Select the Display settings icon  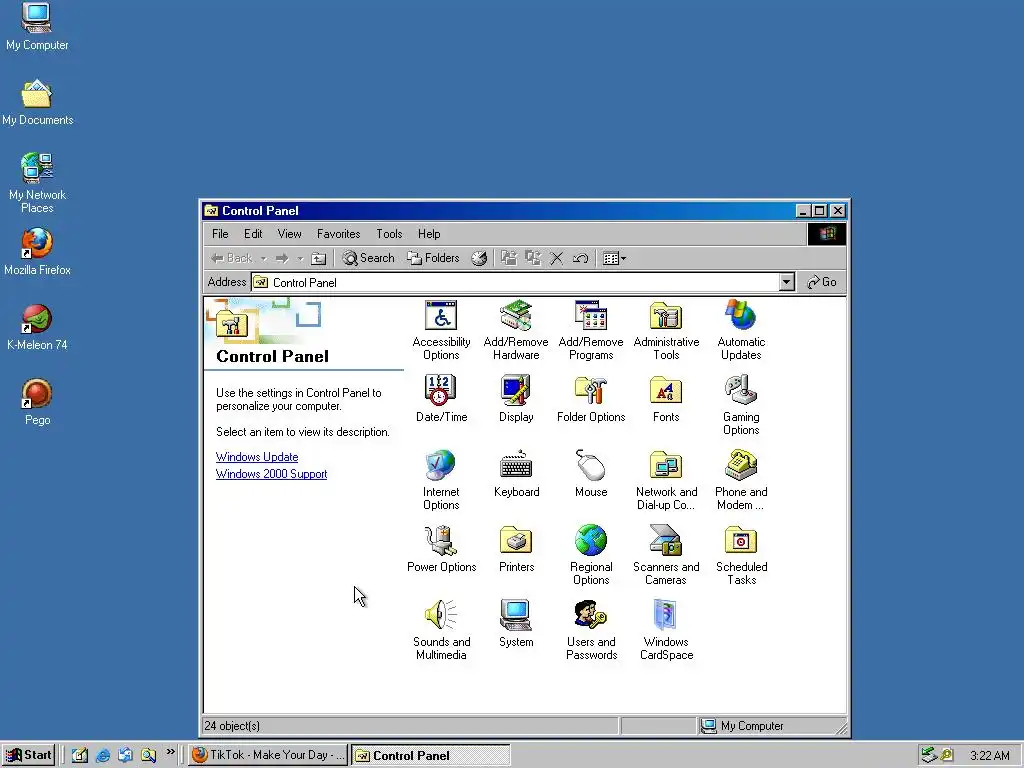pyautogui.click(x=516, y=398)
